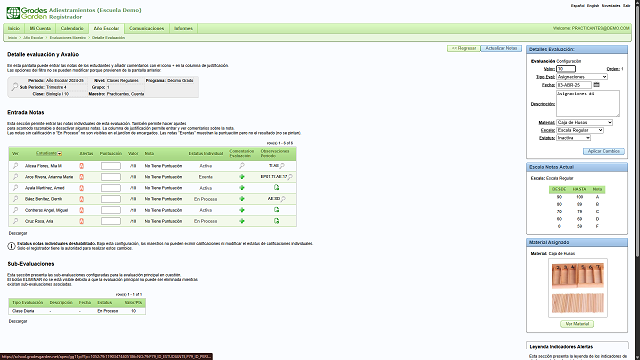640x360 pixels.
Task: Open the Estatus dropdown showing Inactiva
Action: (573, 138)
